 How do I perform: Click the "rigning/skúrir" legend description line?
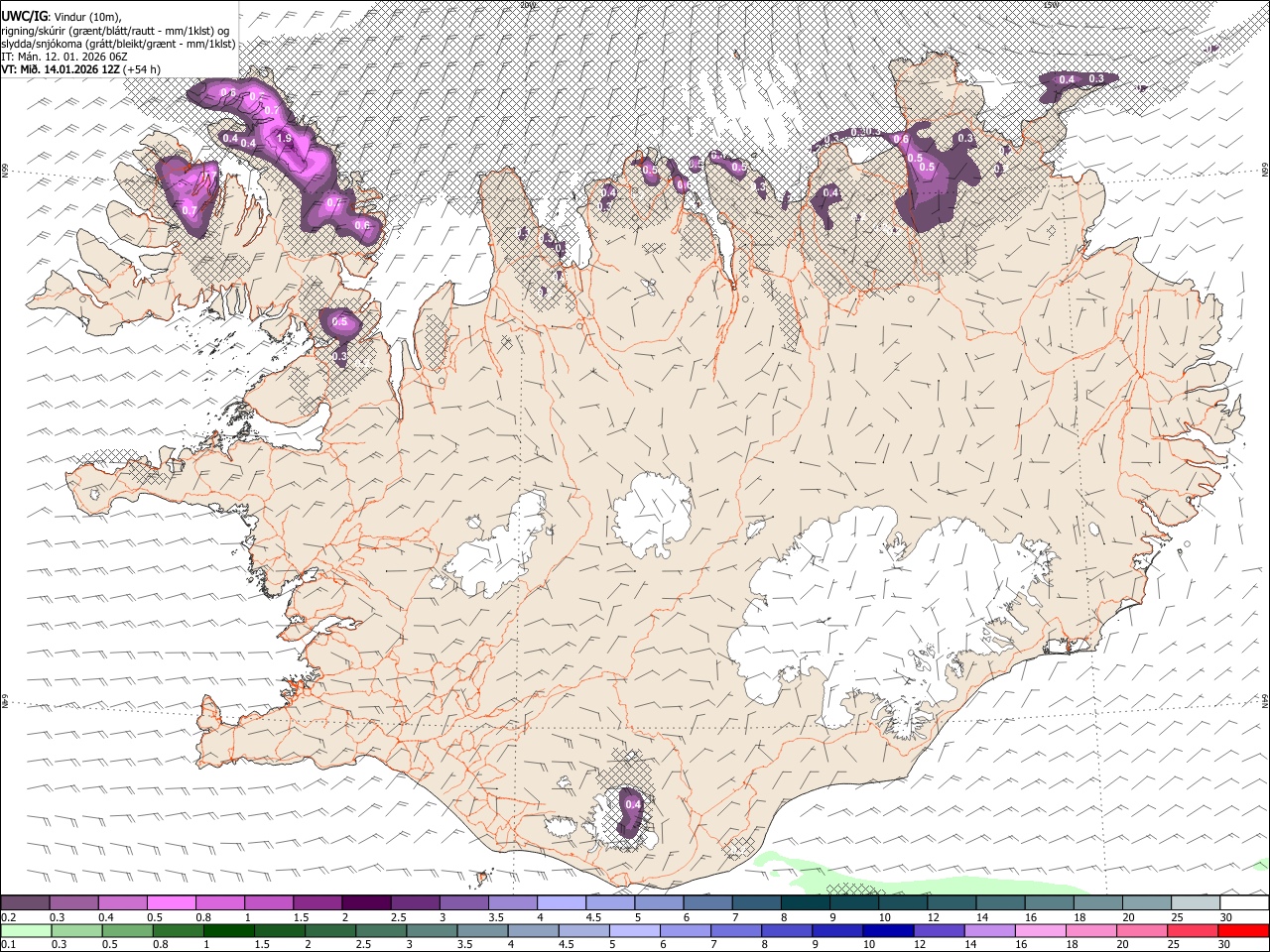115,31
